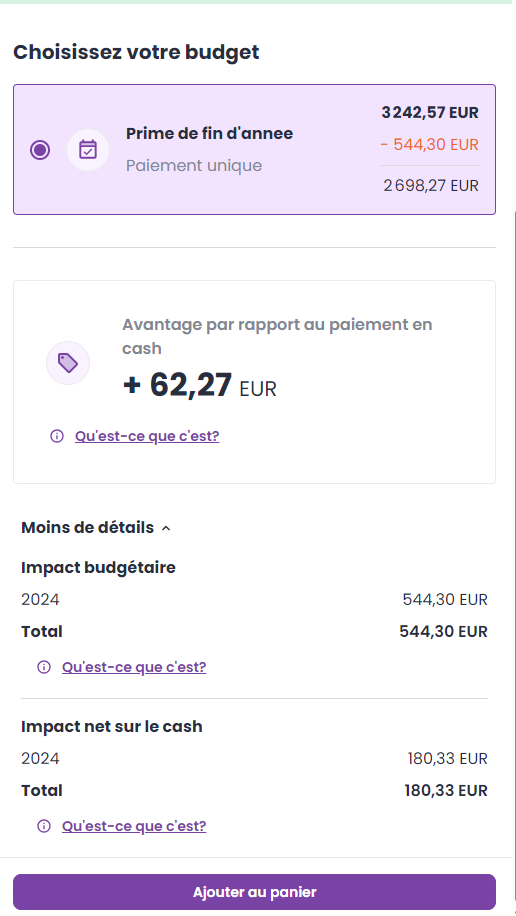Open Qu'est-ce que c'est link under cash advantage

[x=147, y=436]
